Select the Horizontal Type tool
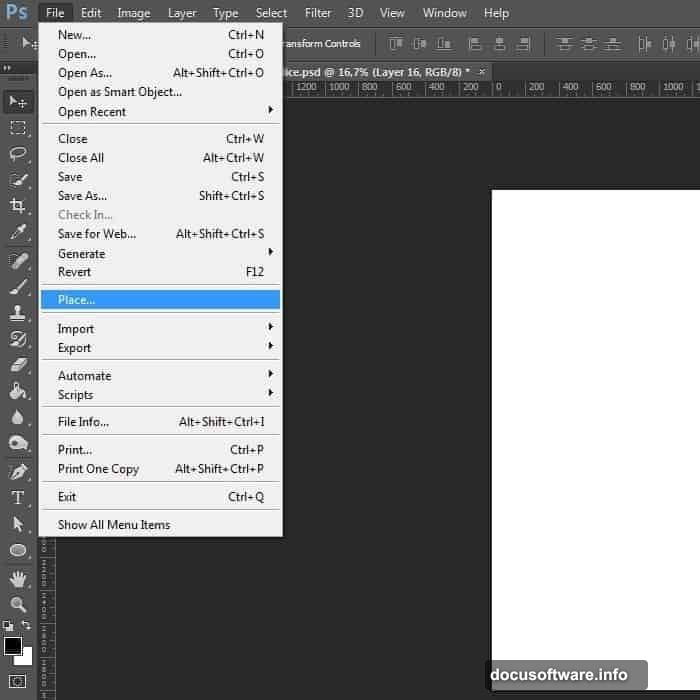Screen dimensions: 700x700 pos(18,497)
